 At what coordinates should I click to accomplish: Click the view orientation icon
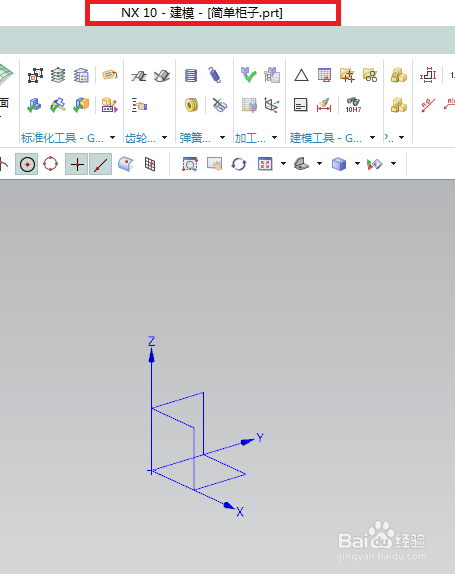(302, 164)
